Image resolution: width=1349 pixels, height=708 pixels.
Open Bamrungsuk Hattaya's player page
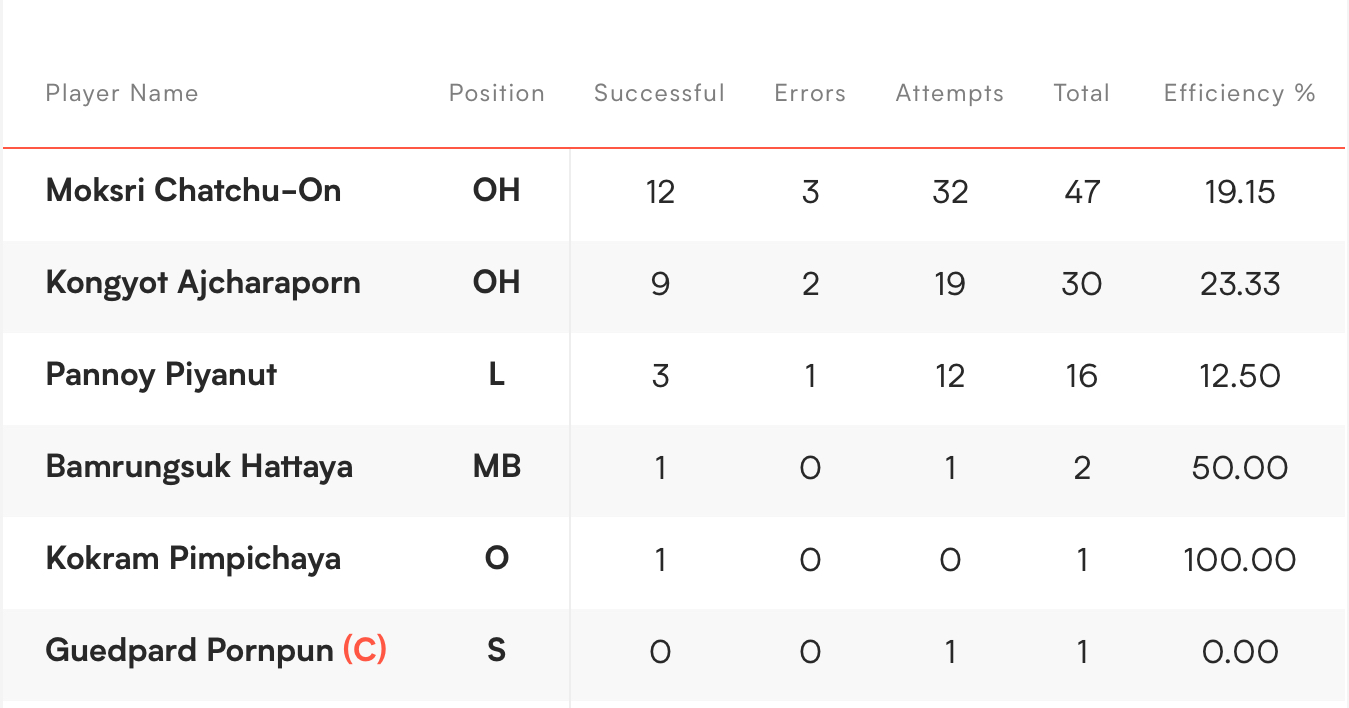(199, 467)
